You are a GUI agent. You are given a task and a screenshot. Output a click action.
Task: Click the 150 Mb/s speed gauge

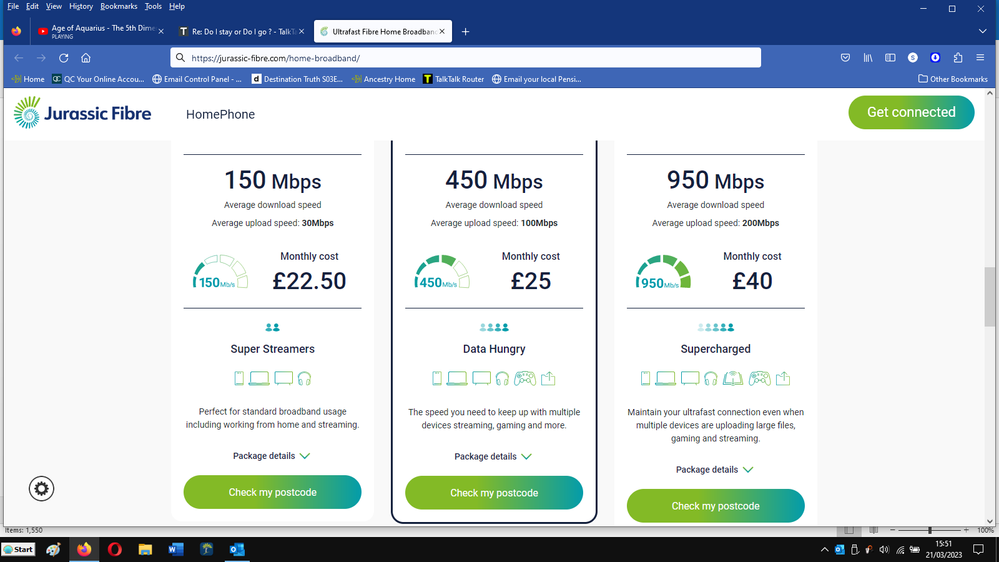tap(220, 272)
